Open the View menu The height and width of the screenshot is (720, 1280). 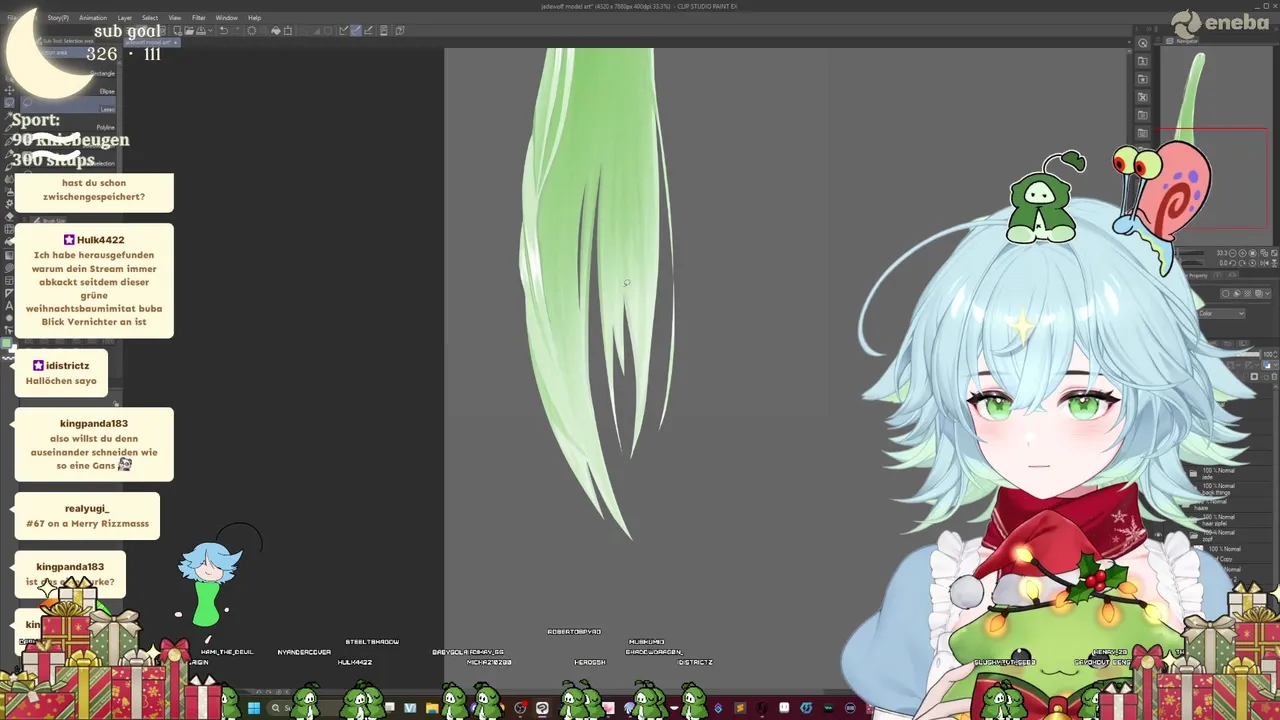pyautogui.click(x=175, y=18)
